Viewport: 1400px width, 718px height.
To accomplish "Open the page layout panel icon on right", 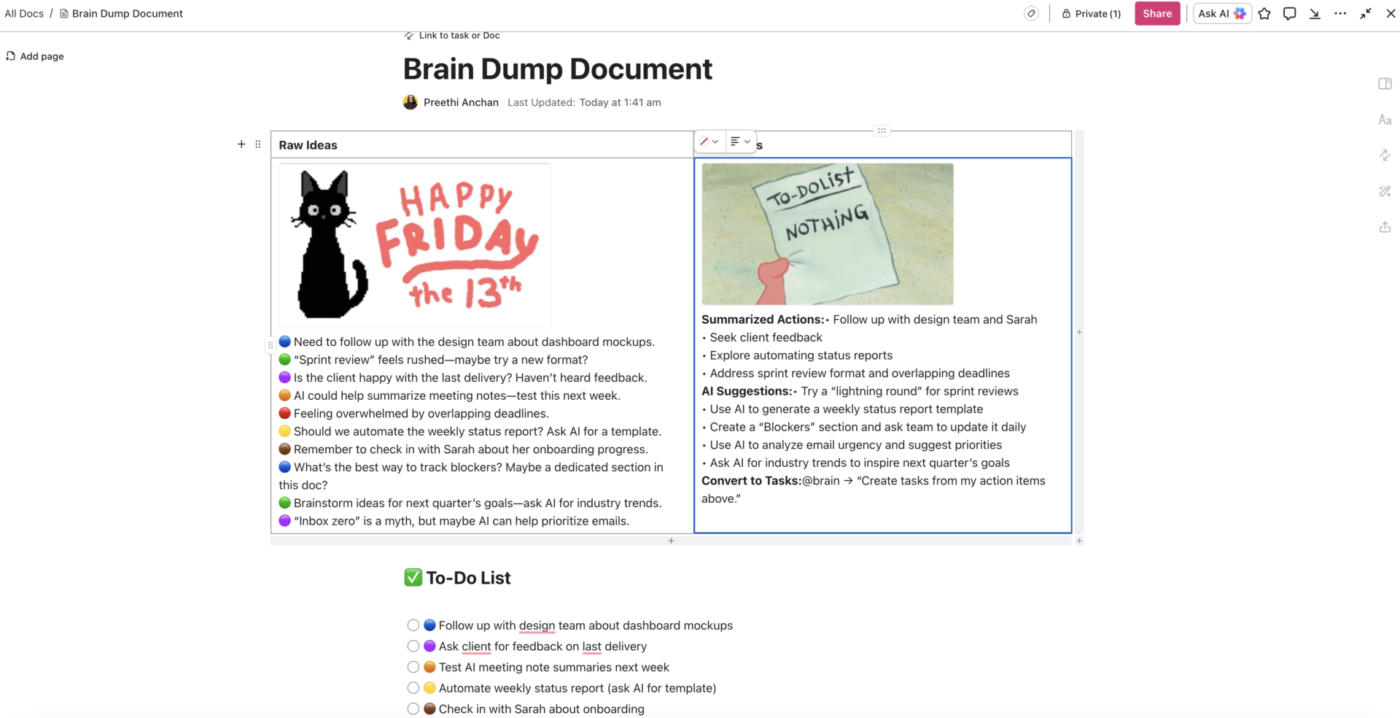I will tap(1385, 84).
